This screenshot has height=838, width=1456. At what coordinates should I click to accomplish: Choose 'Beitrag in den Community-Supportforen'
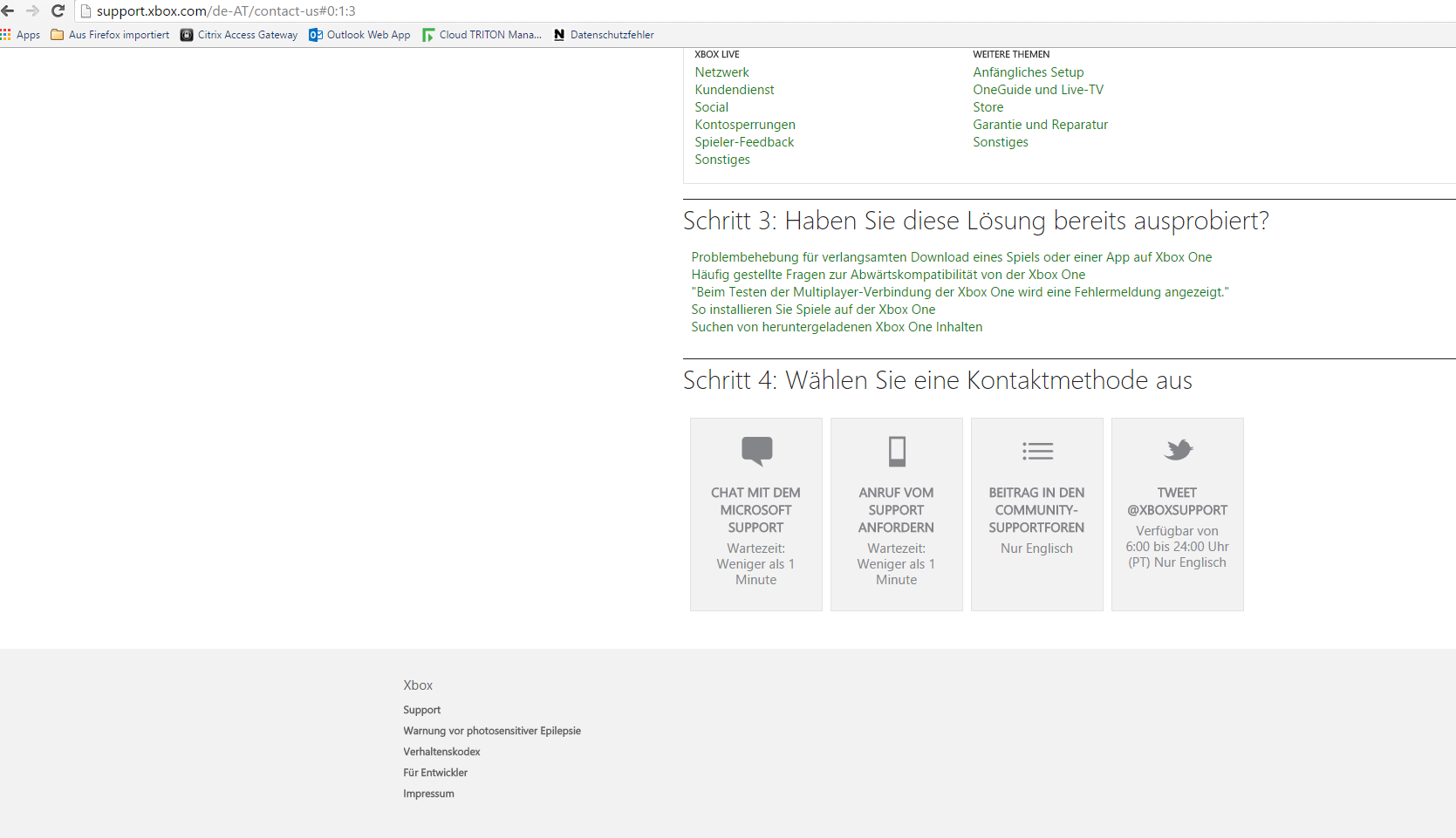pyautogui.click(x=1037, y=514)
